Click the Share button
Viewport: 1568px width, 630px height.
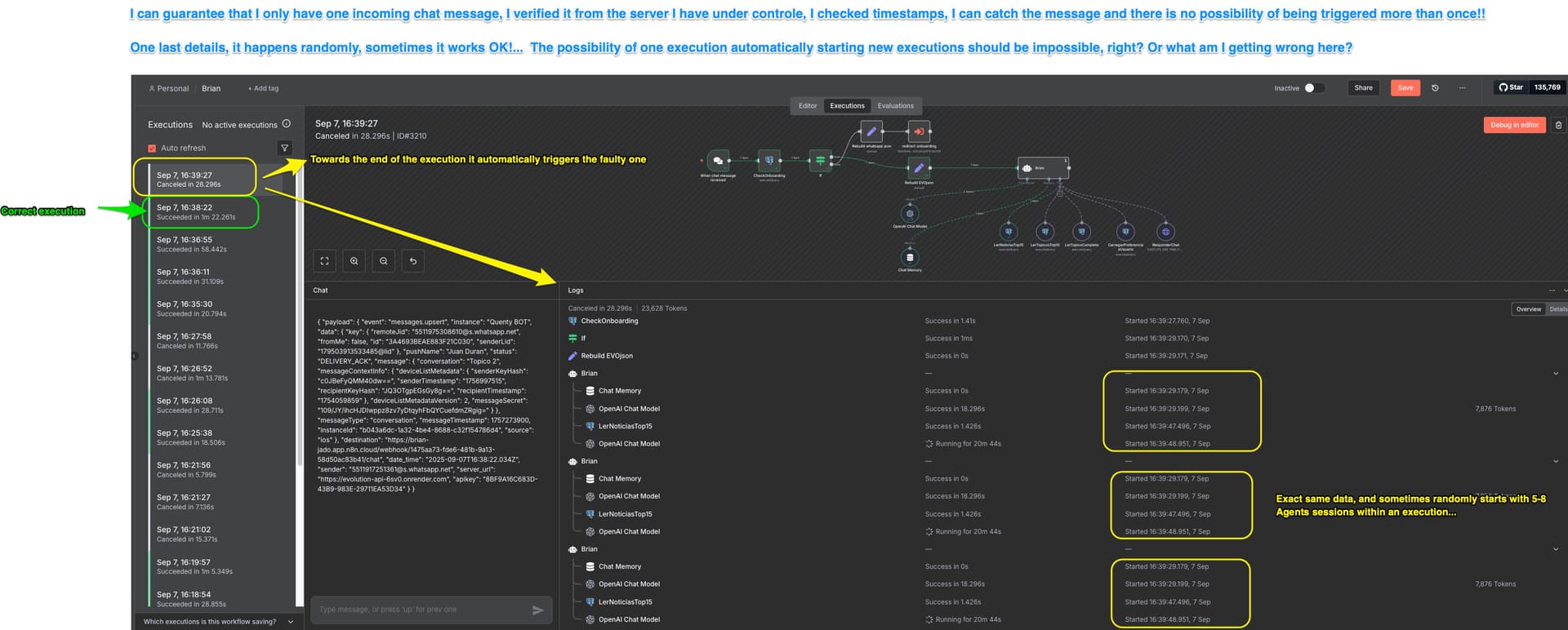click(1364, 88)
